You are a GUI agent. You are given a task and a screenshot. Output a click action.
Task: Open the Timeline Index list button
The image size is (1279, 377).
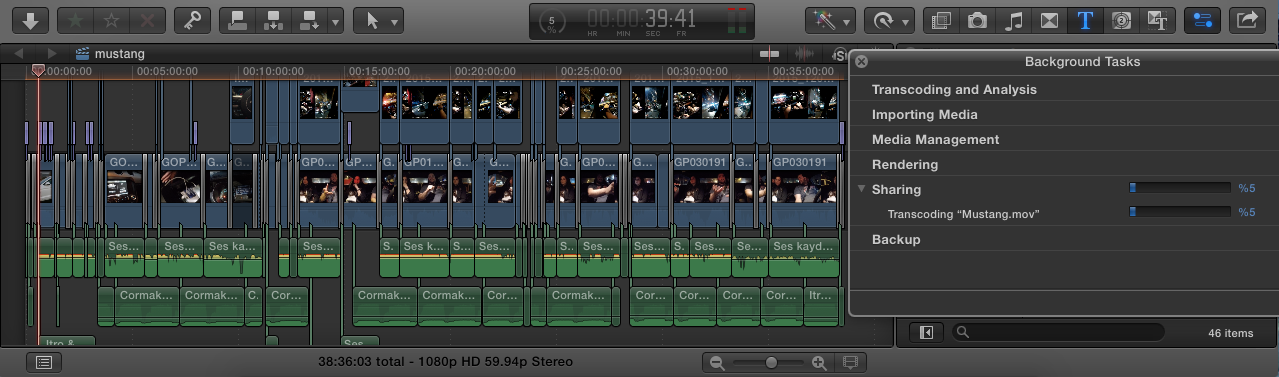[x=44, y=362]
